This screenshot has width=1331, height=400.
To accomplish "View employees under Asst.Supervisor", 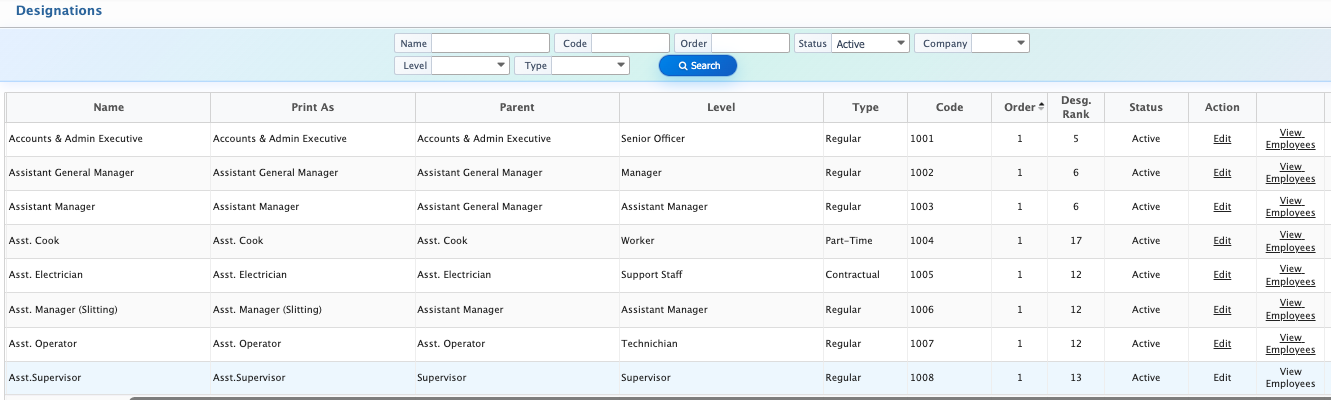I will point(1290,377).
